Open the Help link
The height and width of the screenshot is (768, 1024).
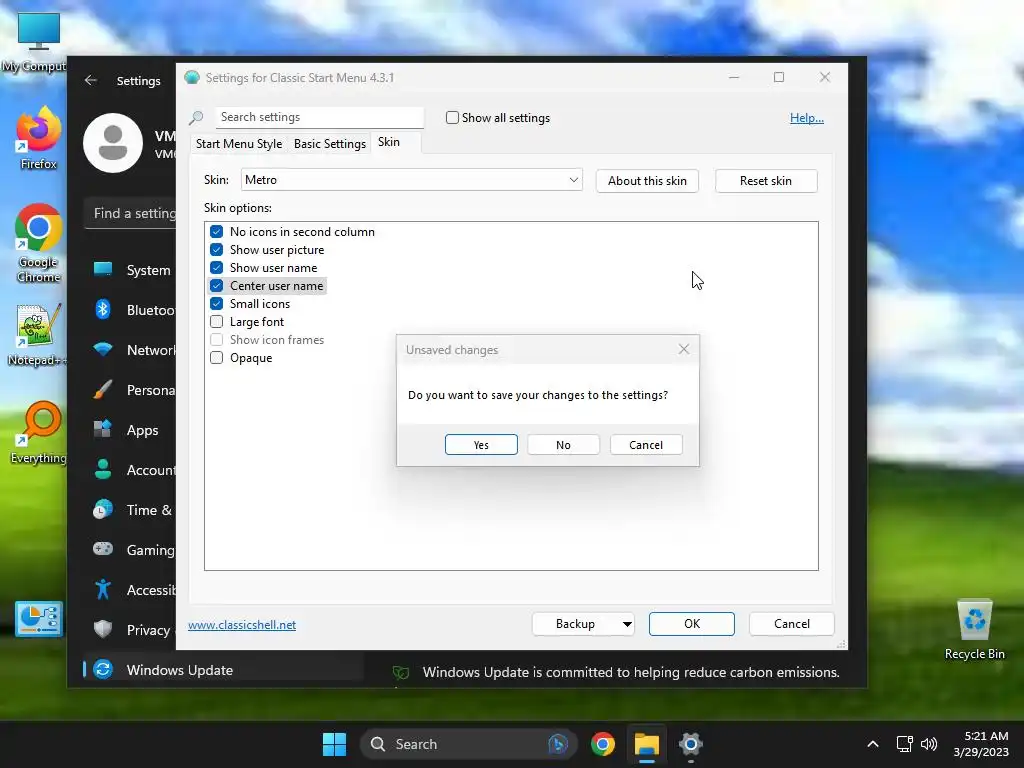[807, 118]
